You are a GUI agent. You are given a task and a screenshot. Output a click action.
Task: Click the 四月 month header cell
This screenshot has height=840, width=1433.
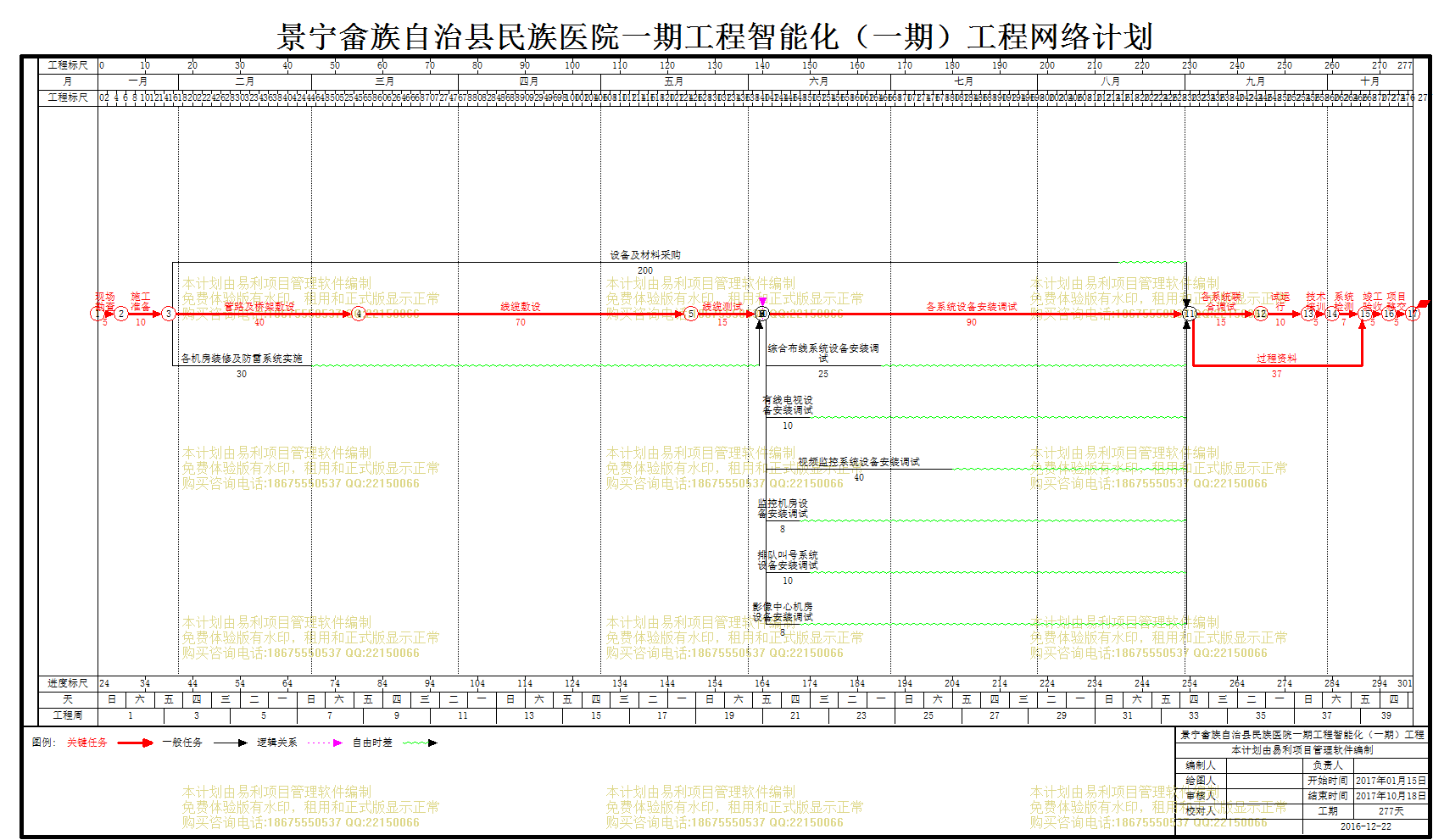point(529,81)
